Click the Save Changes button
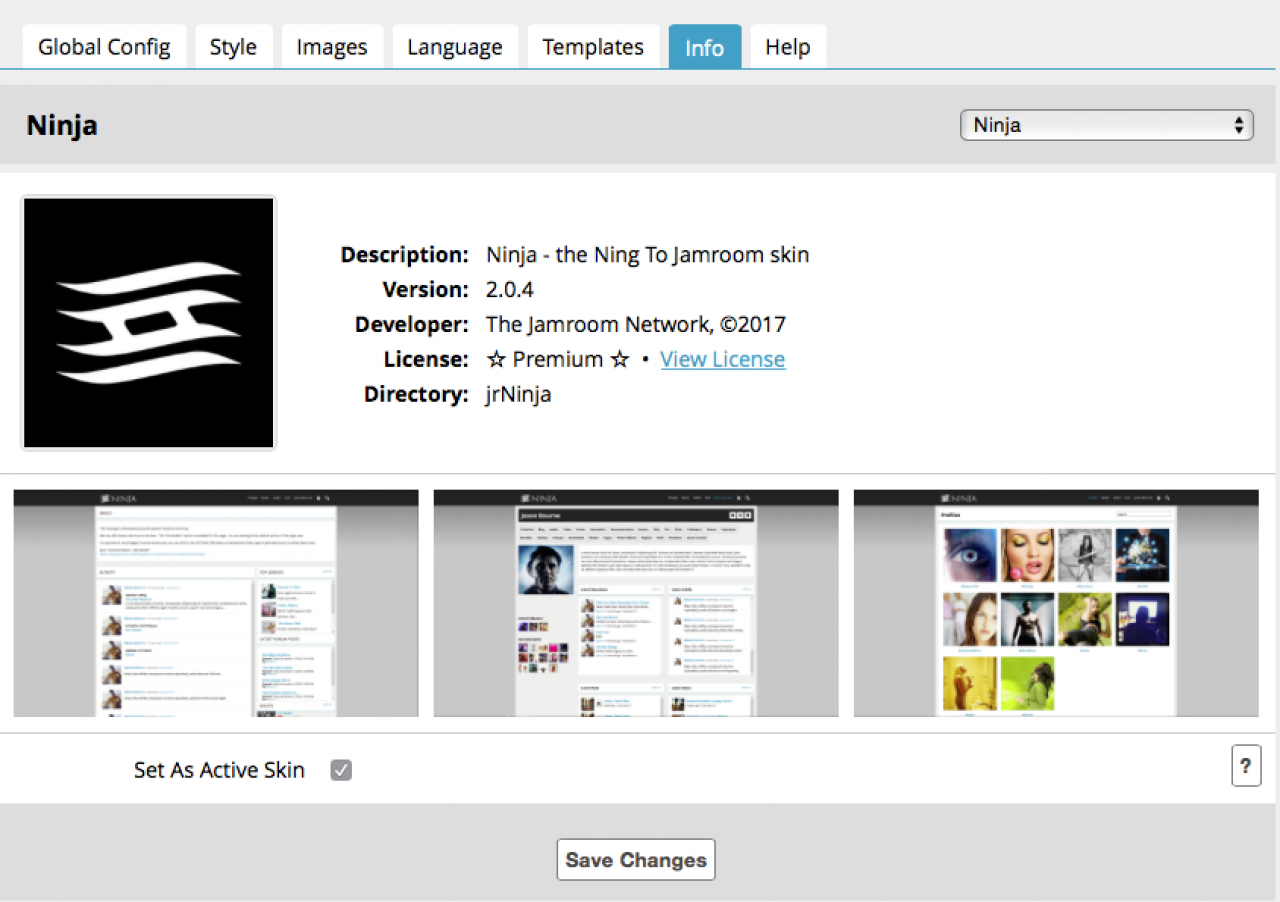The width and height of the screenshot is (1280, 902). [636, 860]
